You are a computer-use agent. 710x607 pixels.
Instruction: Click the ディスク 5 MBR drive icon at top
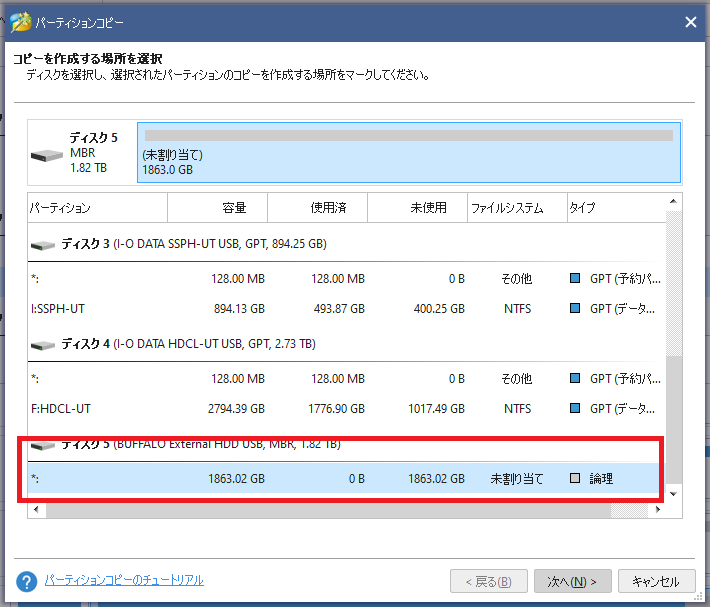click(x=47, y=156)
